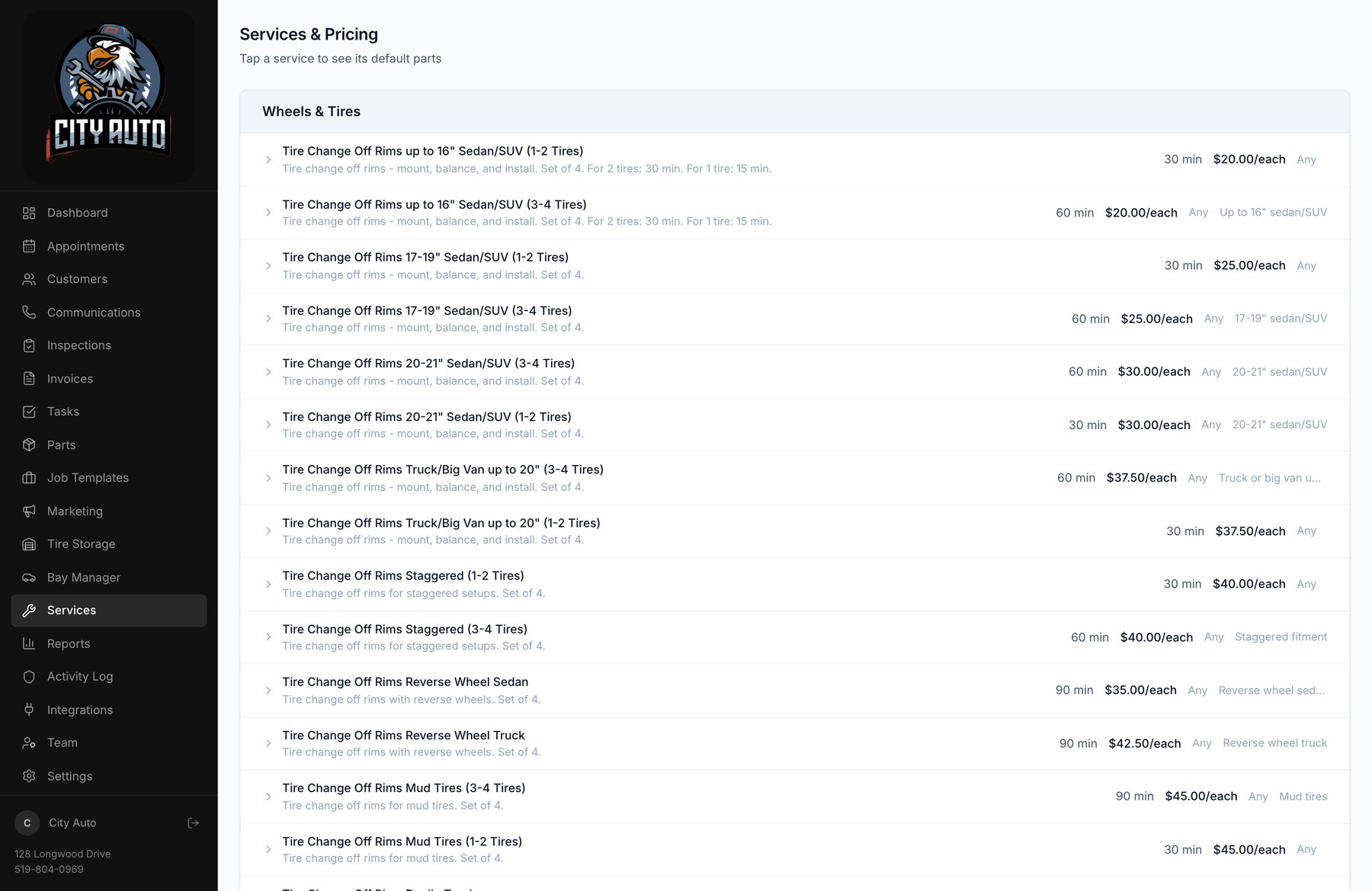This screenshot has height=891, width=1372.
Task: Click "Truck or big van u..." truncated label
Action: pos(1270,478)
